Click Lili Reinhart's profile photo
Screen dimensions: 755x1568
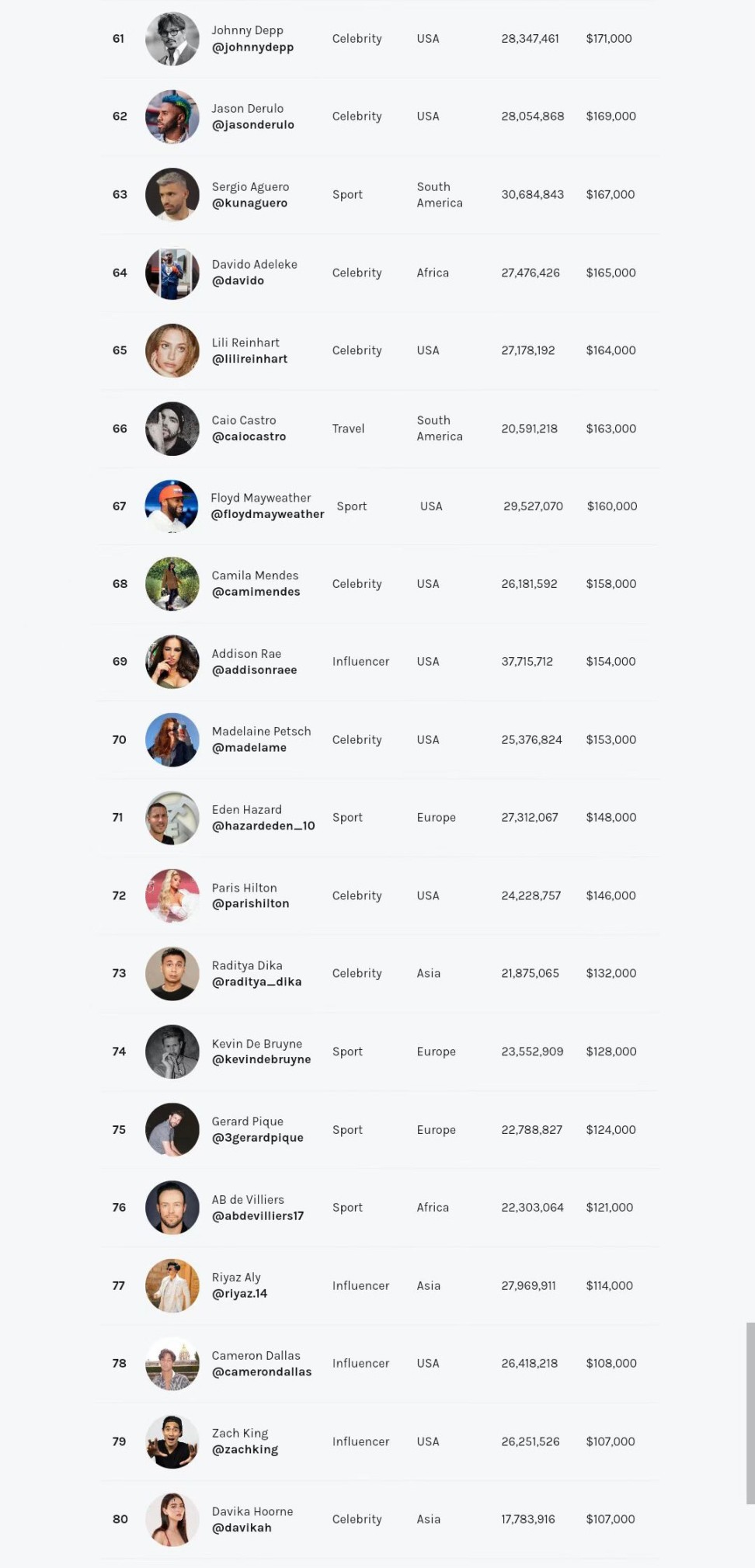[172, 350]
